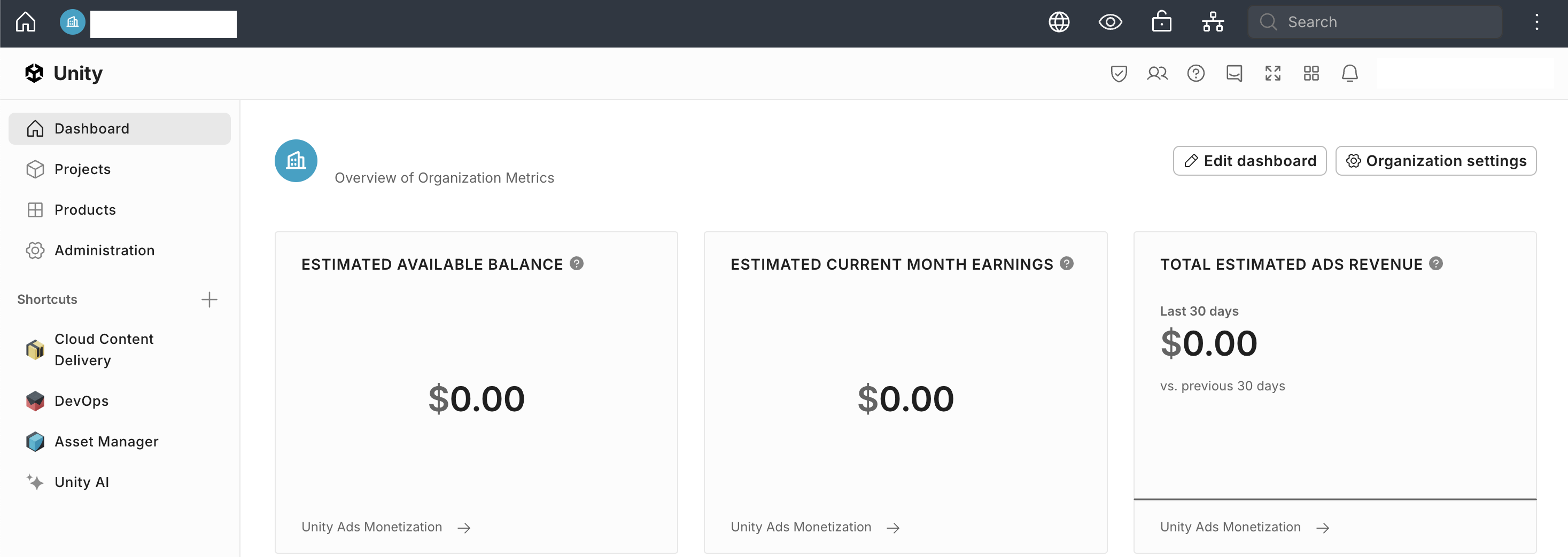Click the people icon in Unity header
The width and height of the screenshot is (1568, 557).
[x=1156, y=74]
